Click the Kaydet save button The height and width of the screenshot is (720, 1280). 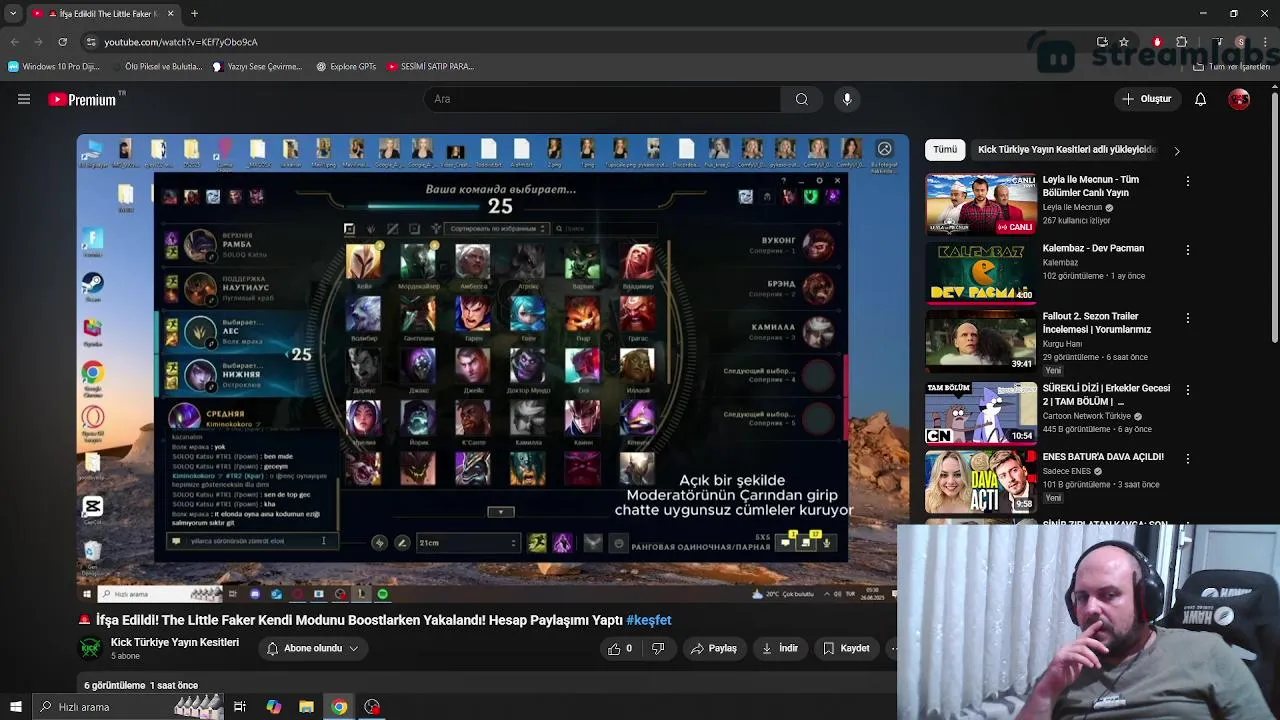coord(846,649)
